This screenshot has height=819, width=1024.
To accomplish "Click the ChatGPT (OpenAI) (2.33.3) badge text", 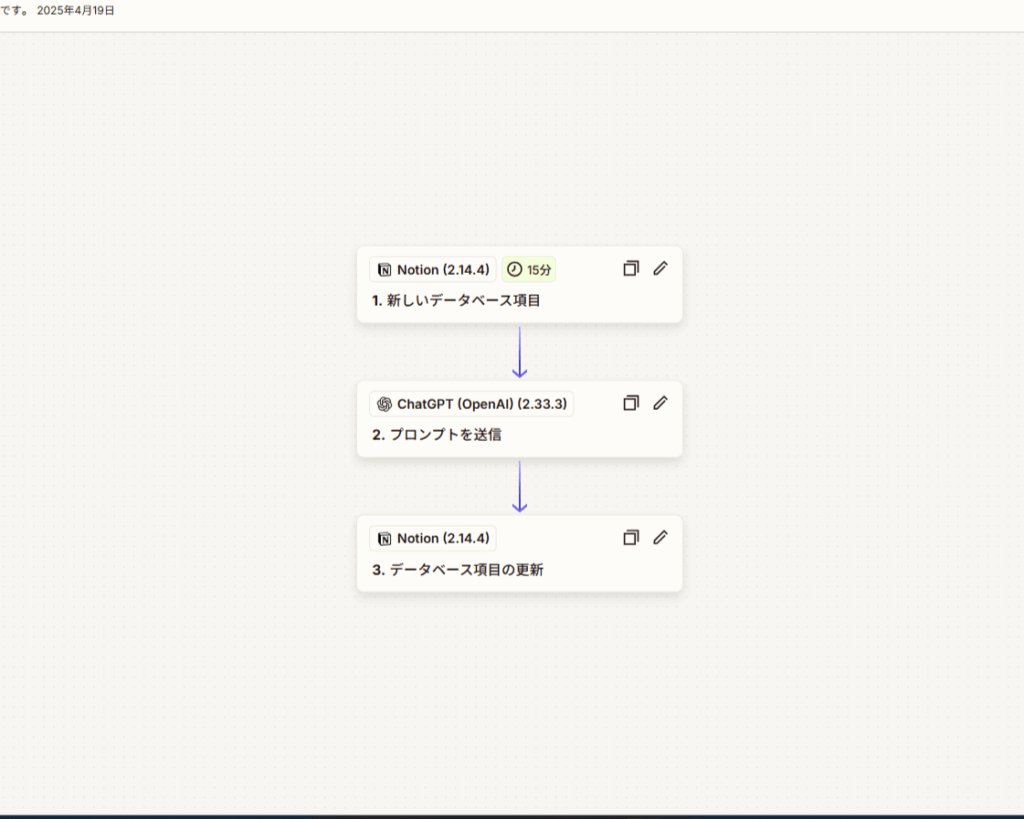I will [482, 404].
